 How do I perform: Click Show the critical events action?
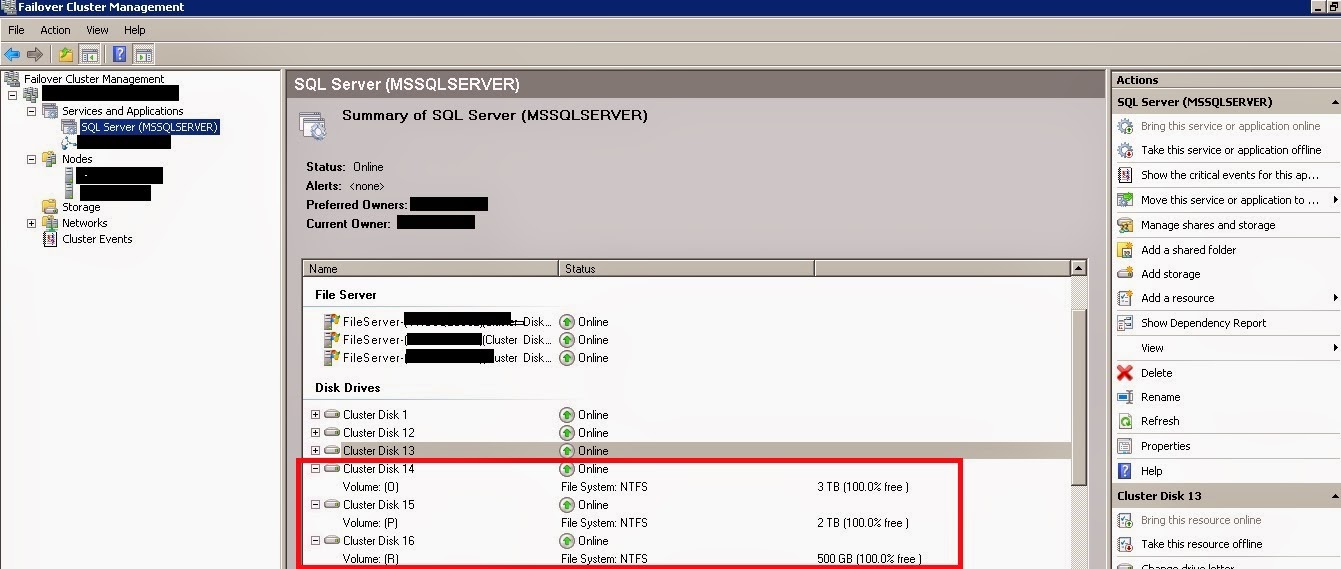[x=1230, y=175]
